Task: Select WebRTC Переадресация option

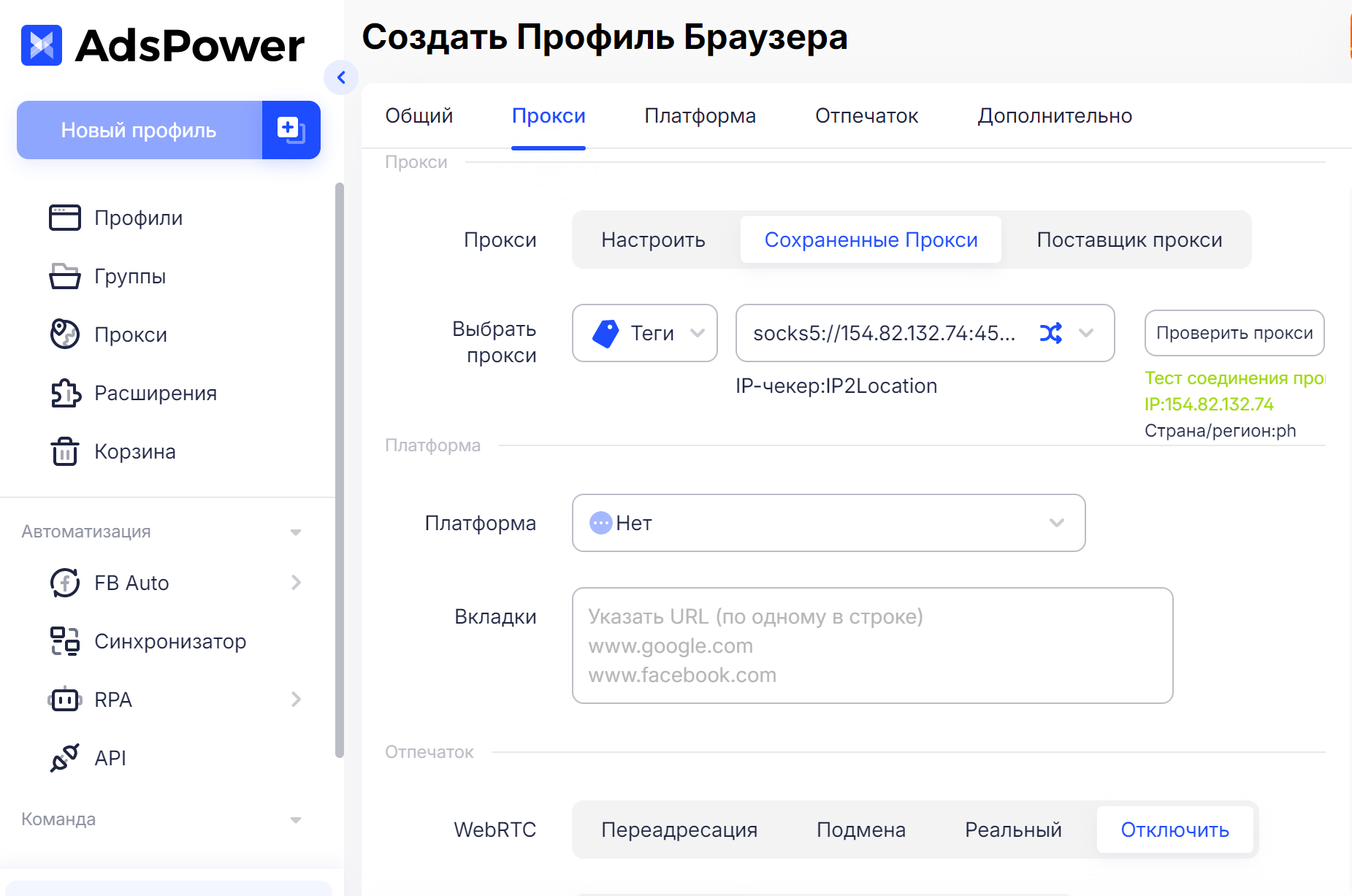Action: 679,830
